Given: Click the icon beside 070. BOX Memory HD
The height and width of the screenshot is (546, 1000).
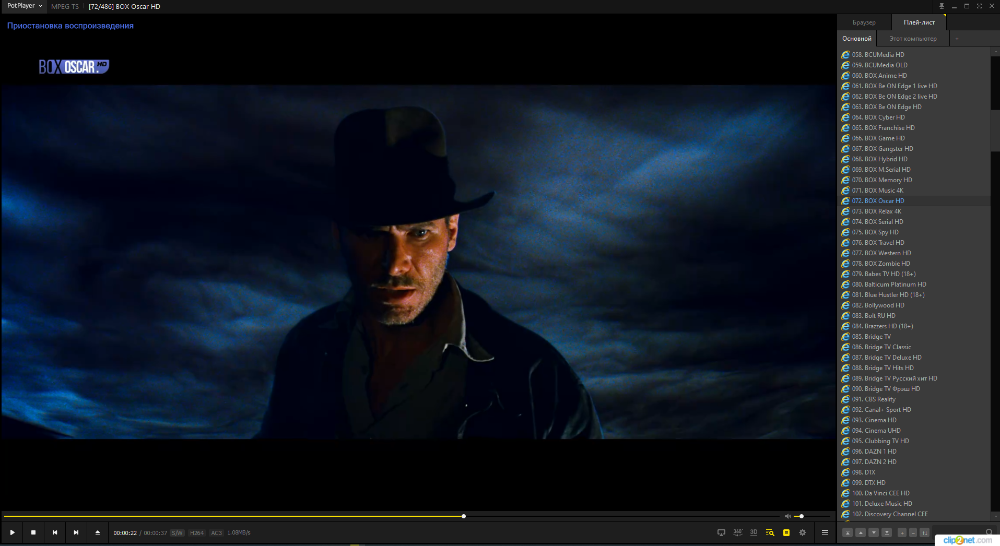Looking at the screenshot, I should 845,180.
